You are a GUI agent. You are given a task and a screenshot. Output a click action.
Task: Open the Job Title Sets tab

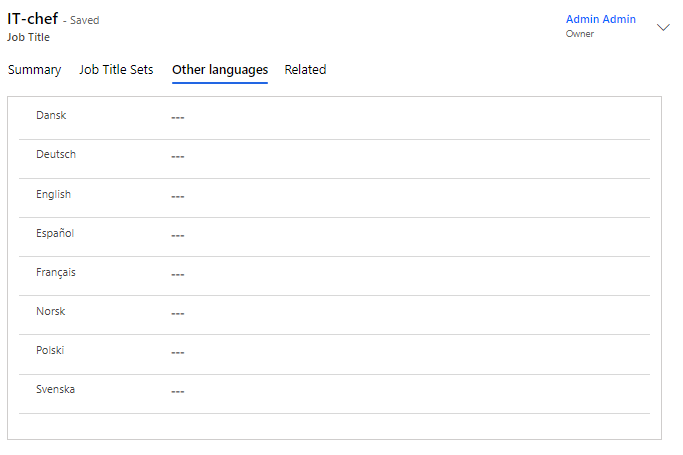pos(116,70)
